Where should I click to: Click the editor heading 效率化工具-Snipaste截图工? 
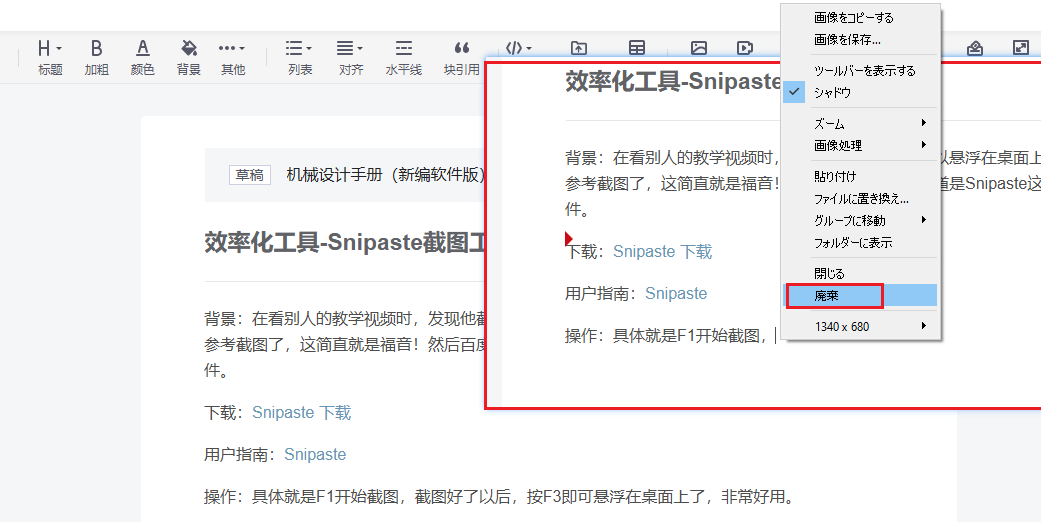coord(345,242)
